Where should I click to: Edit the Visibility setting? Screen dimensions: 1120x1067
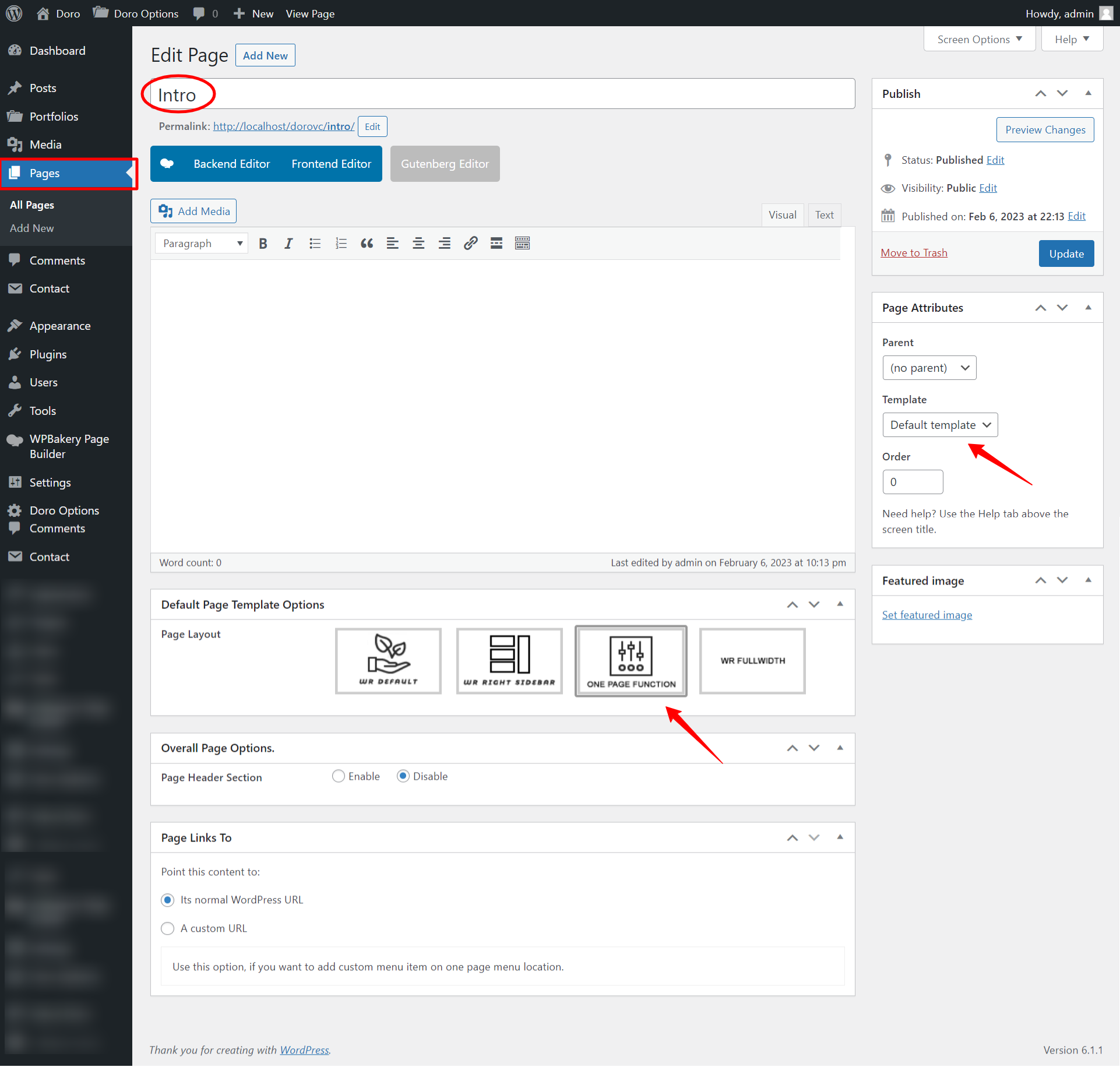pyautogui.click(x=988, y=188)
